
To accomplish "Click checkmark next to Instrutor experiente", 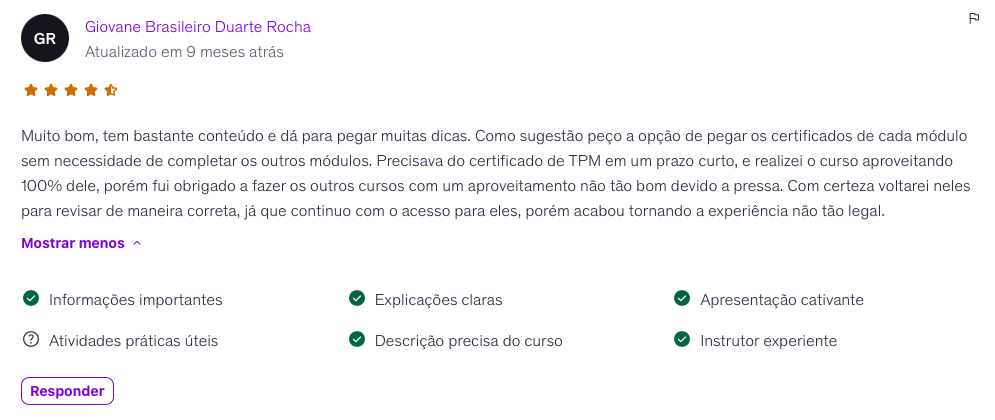I will [682, 339].
